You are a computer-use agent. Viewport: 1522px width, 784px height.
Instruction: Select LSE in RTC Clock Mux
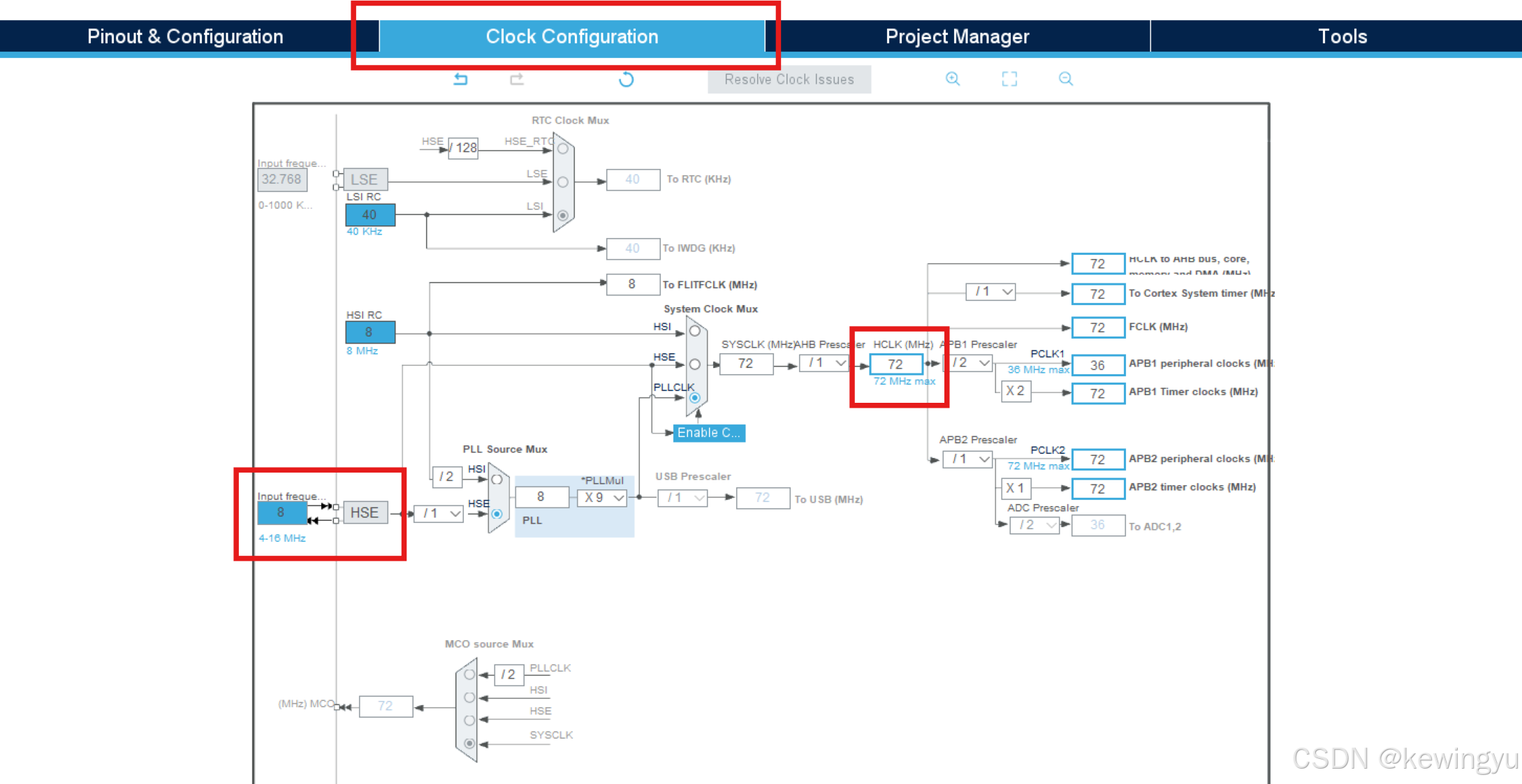[x=563, y=182]
